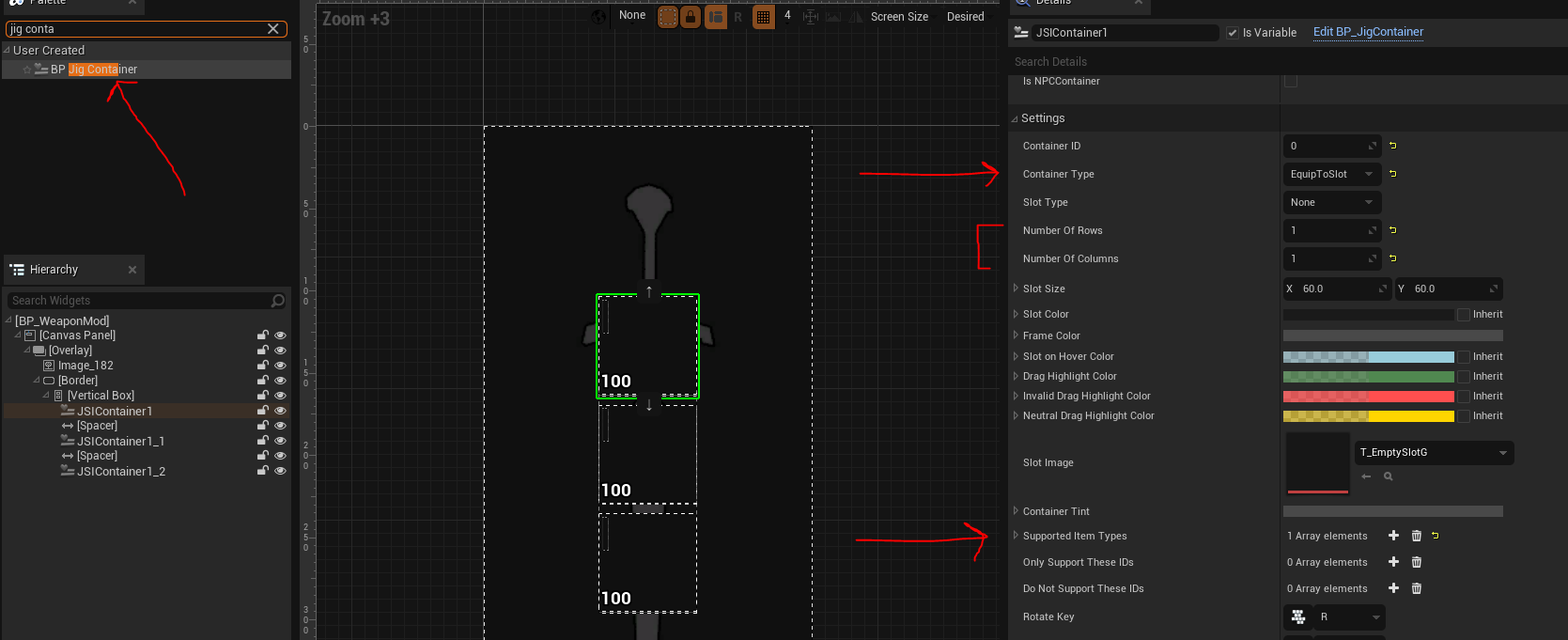Click Container ID value field
The width and height of the screenshot is (1568, 640).
click(1332, 146)
